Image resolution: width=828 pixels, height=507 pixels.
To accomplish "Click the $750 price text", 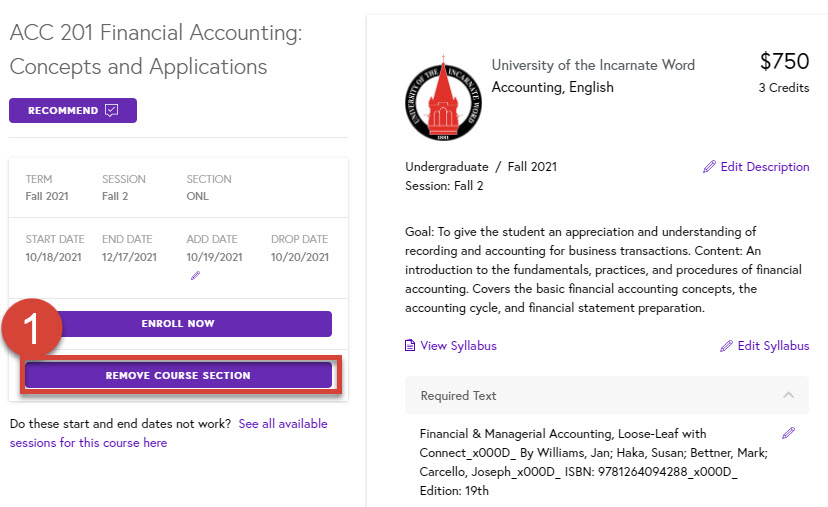I will coord(784,61).
